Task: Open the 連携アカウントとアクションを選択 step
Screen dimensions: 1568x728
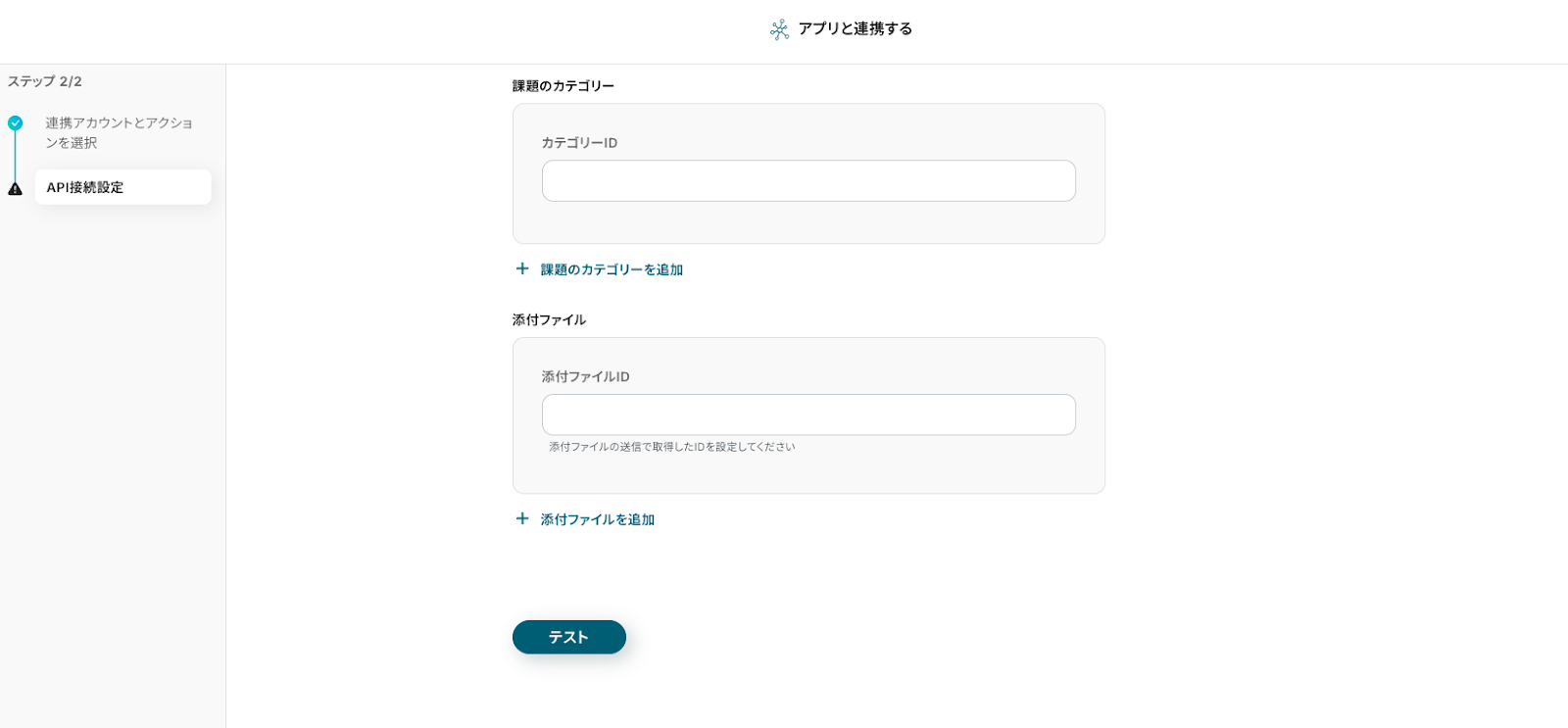Action: [x=119, y=132]
